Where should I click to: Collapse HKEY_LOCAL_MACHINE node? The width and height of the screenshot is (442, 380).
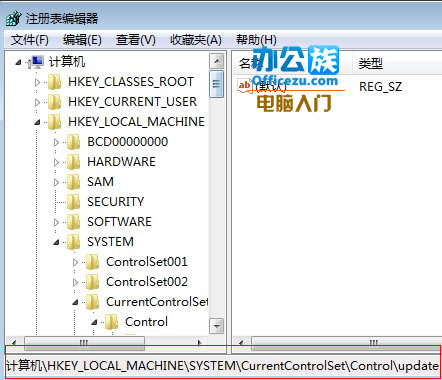point(37,122)
